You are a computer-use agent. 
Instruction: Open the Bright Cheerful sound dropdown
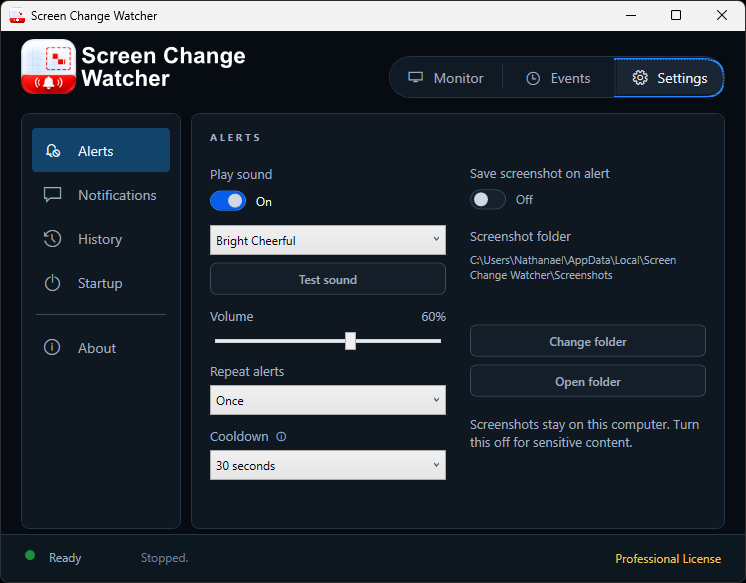pos(328,240)
